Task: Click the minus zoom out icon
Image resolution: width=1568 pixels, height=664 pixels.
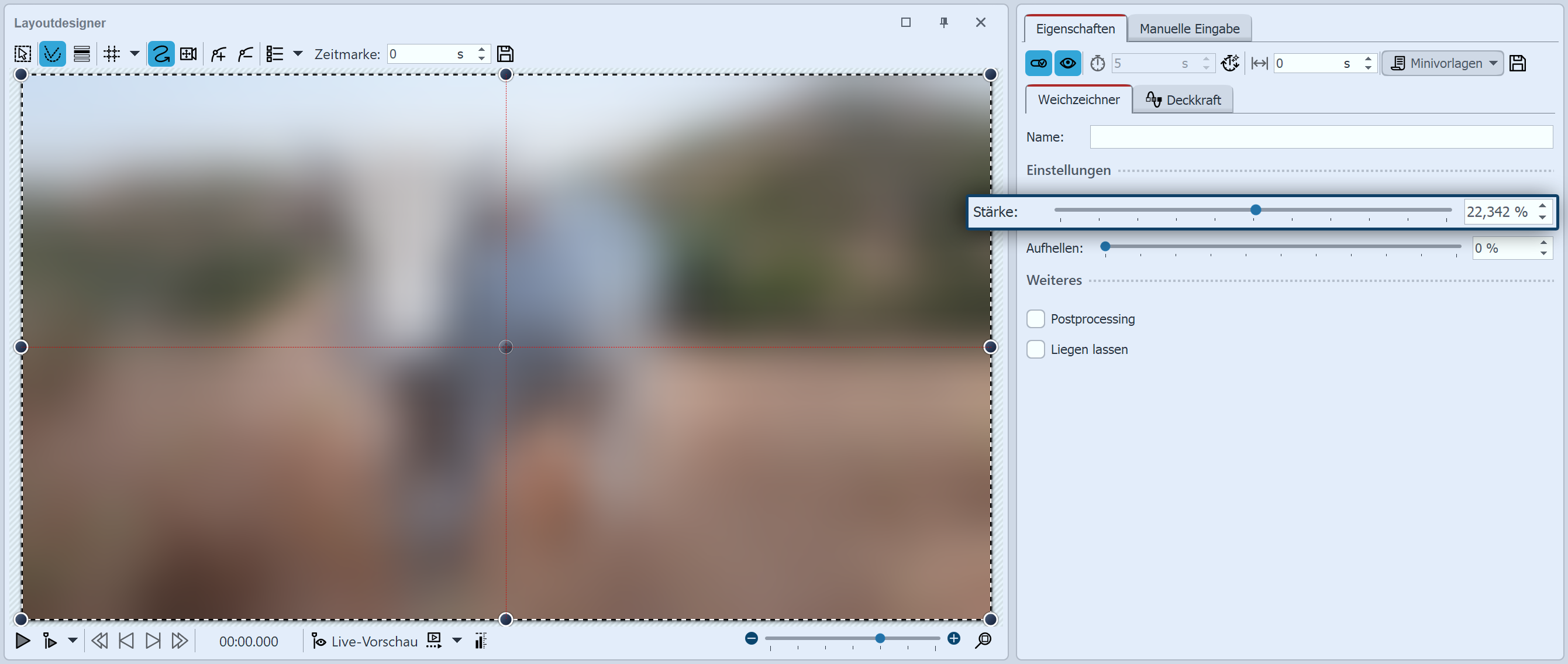Action: (751, 638)
